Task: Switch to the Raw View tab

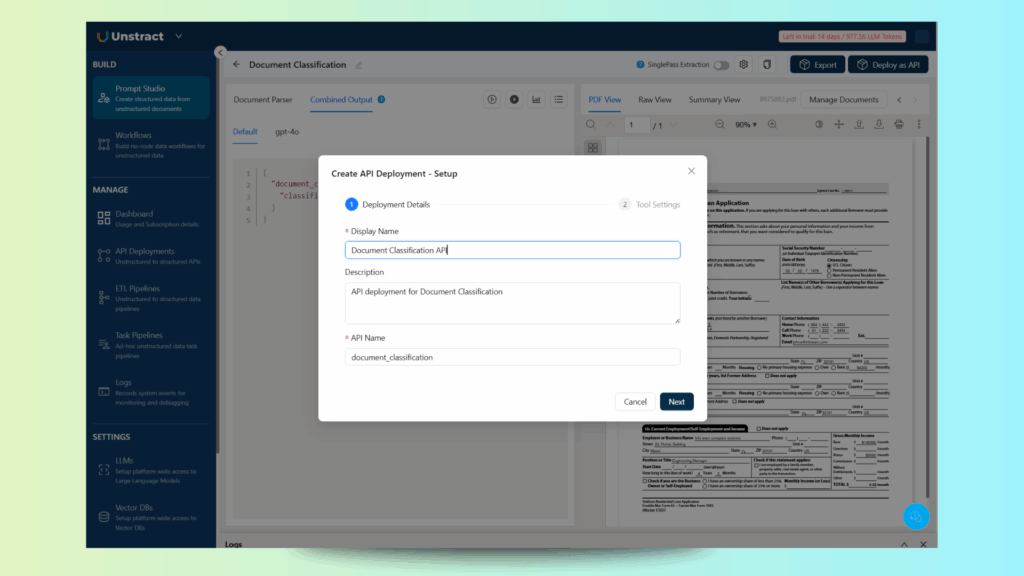Action: coord(655,100)
